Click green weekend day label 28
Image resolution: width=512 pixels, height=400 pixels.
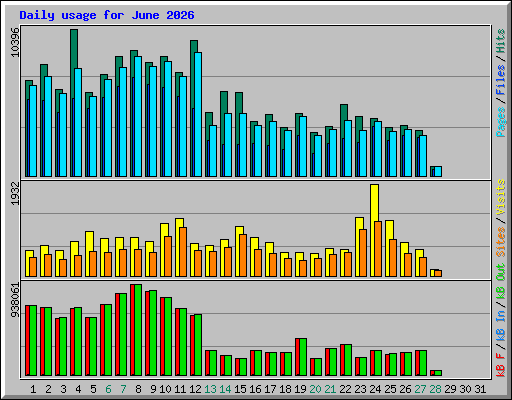click(435, 389)
